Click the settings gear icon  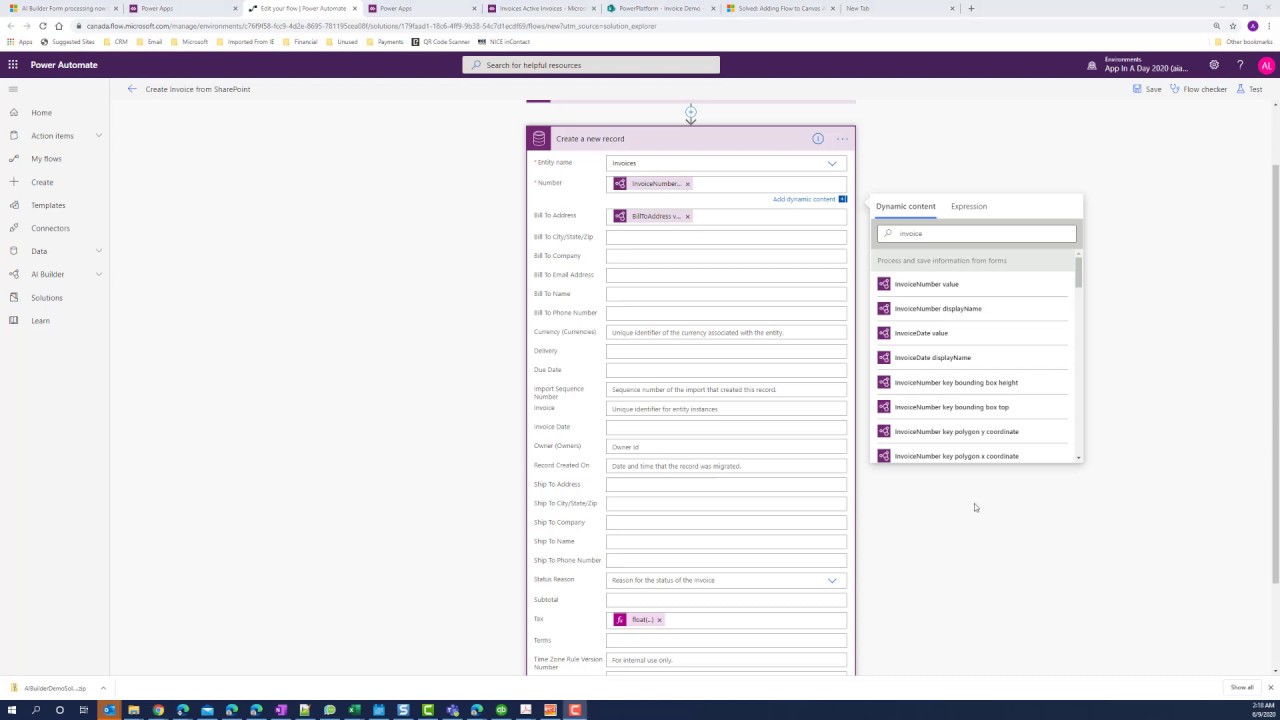(1214, 65)
